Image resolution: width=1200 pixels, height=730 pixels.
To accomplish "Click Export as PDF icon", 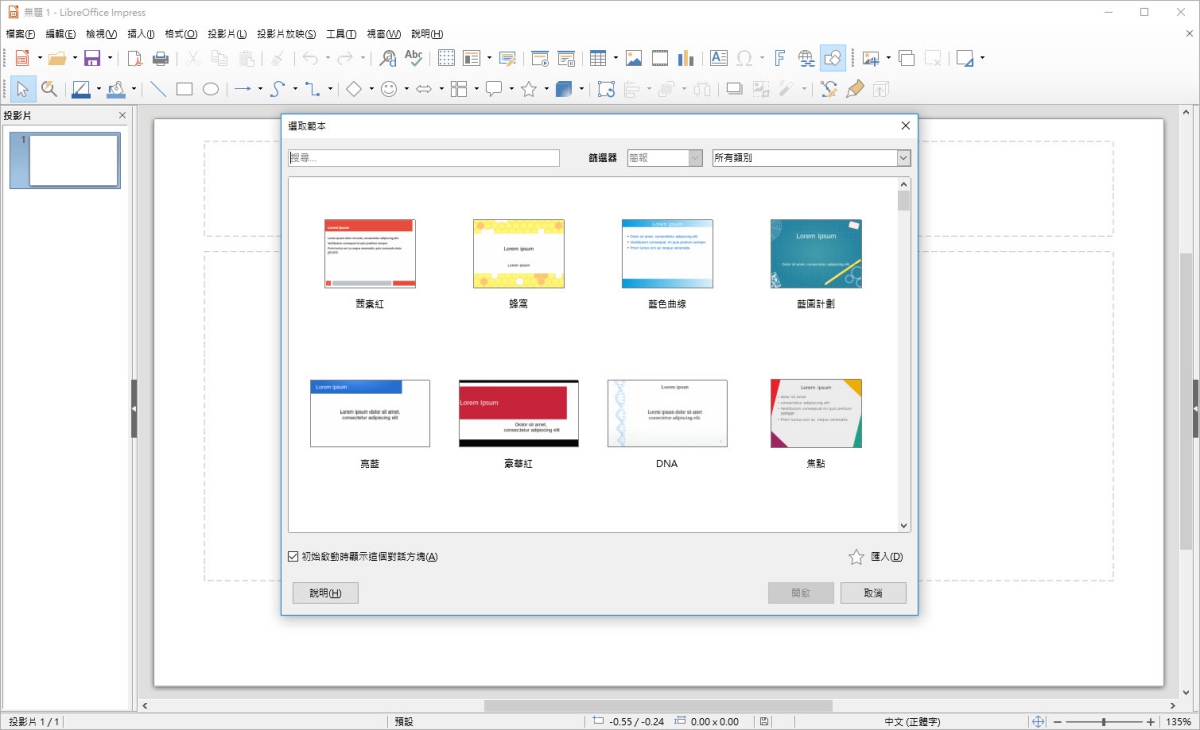I will [x=135, y=58].
